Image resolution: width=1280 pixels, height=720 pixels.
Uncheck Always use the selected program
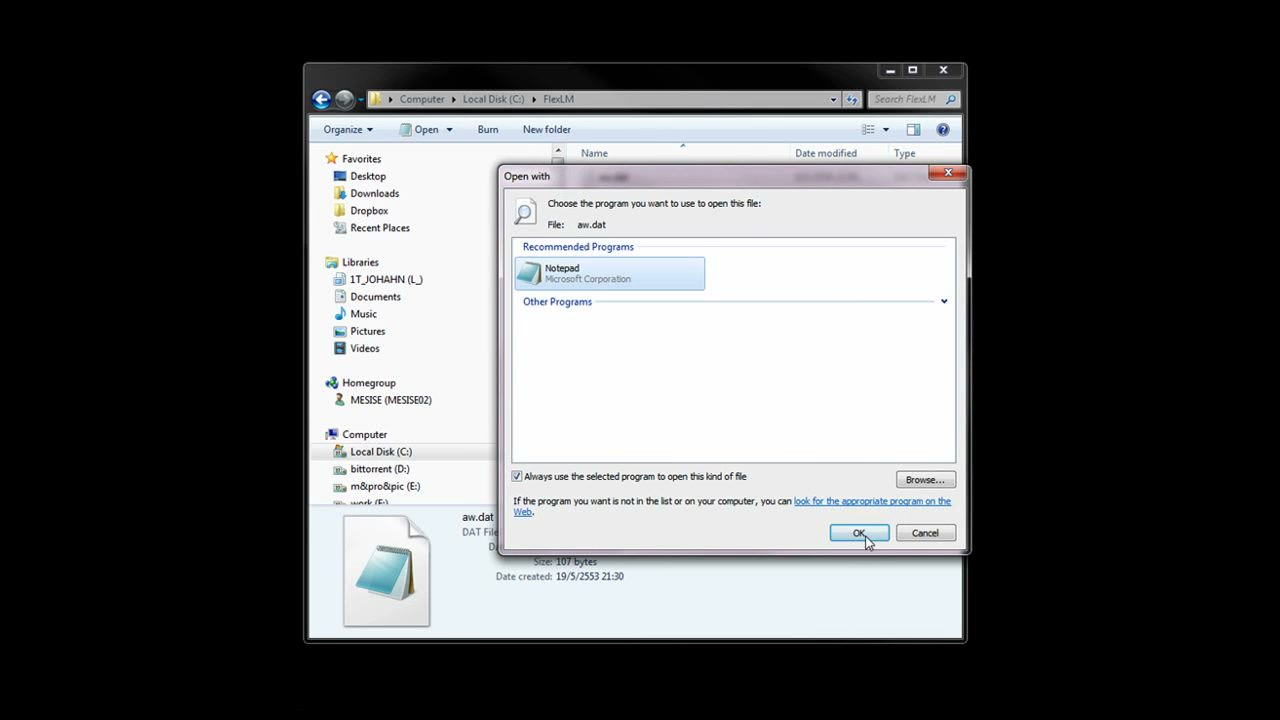(517, 477)
